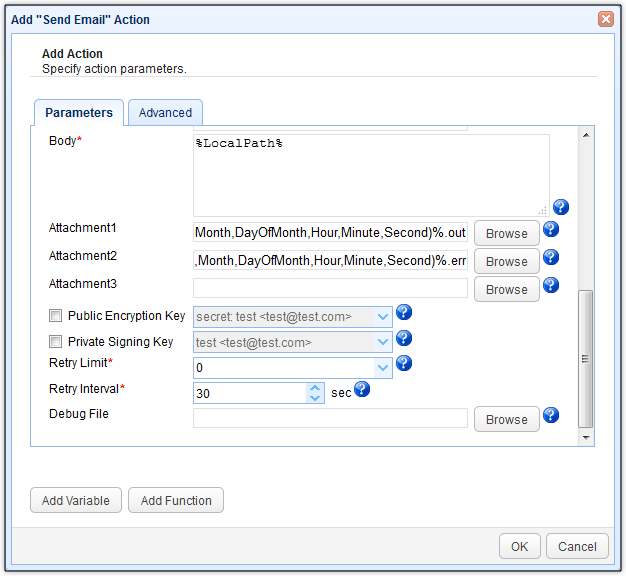Click into the Debug File text field

point(330,419)
